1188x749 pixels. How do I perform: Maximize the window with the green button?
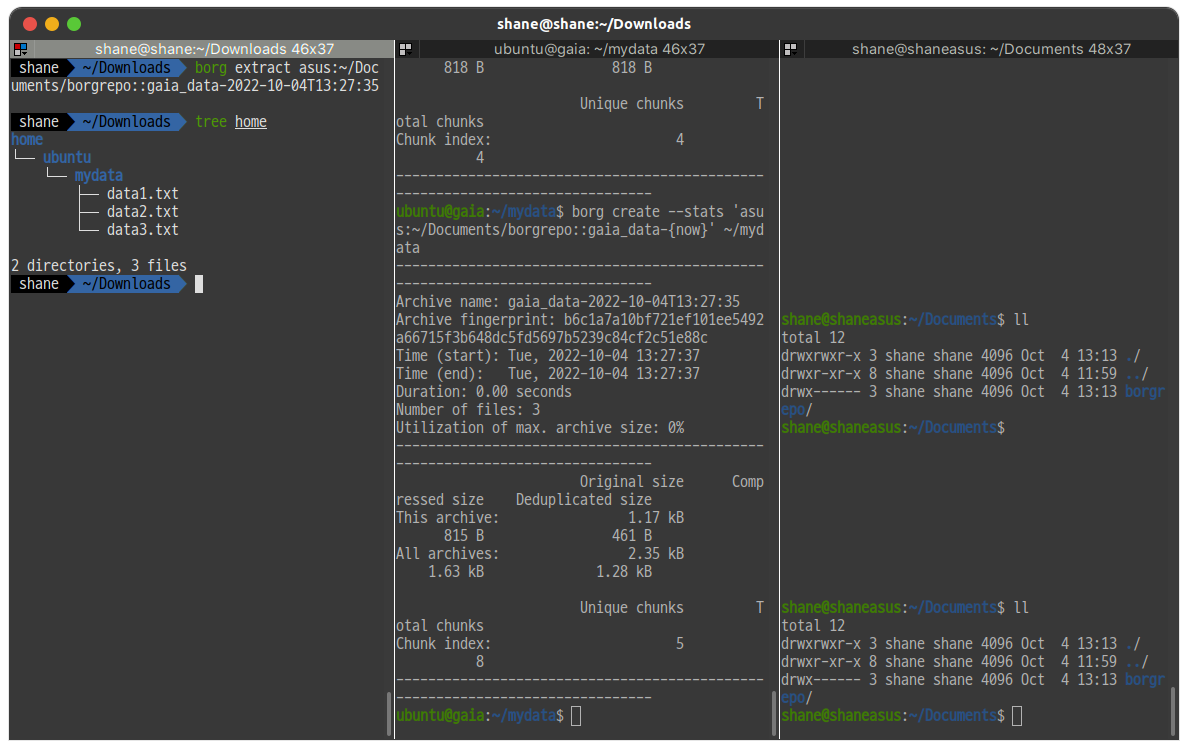pos(74,24)
